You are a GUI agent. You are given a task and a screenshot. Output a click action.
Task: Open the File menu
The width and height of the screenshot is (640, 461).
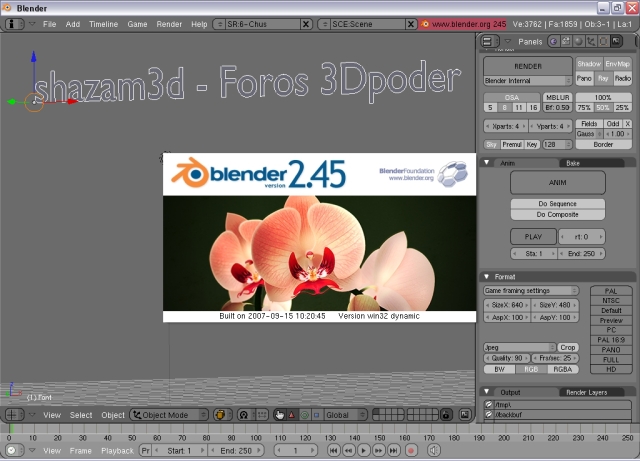pyautogui.click(x=49, y=24)
